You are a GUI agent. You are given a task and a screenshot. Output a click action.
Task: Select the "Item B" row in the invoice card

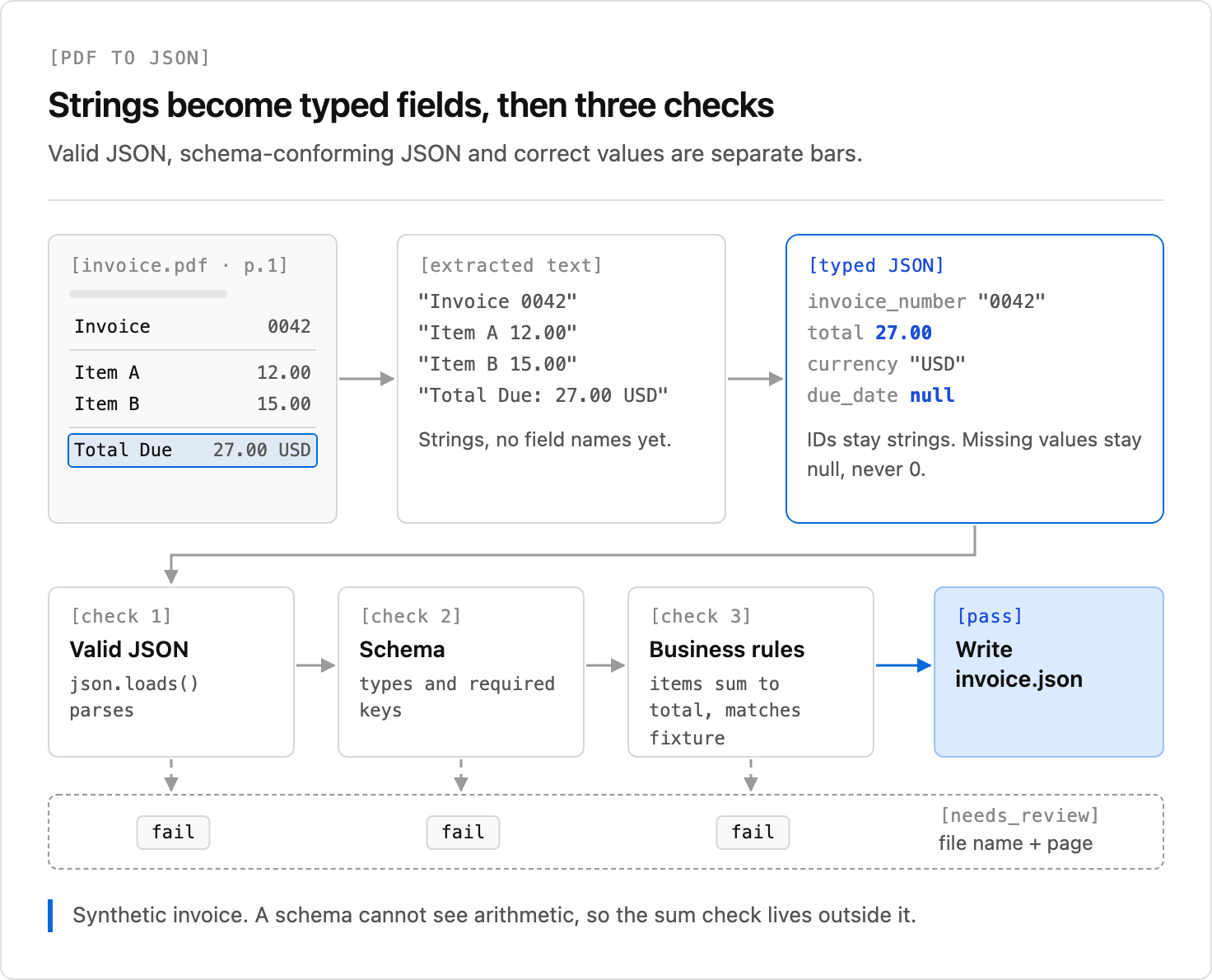coord(193,404)
